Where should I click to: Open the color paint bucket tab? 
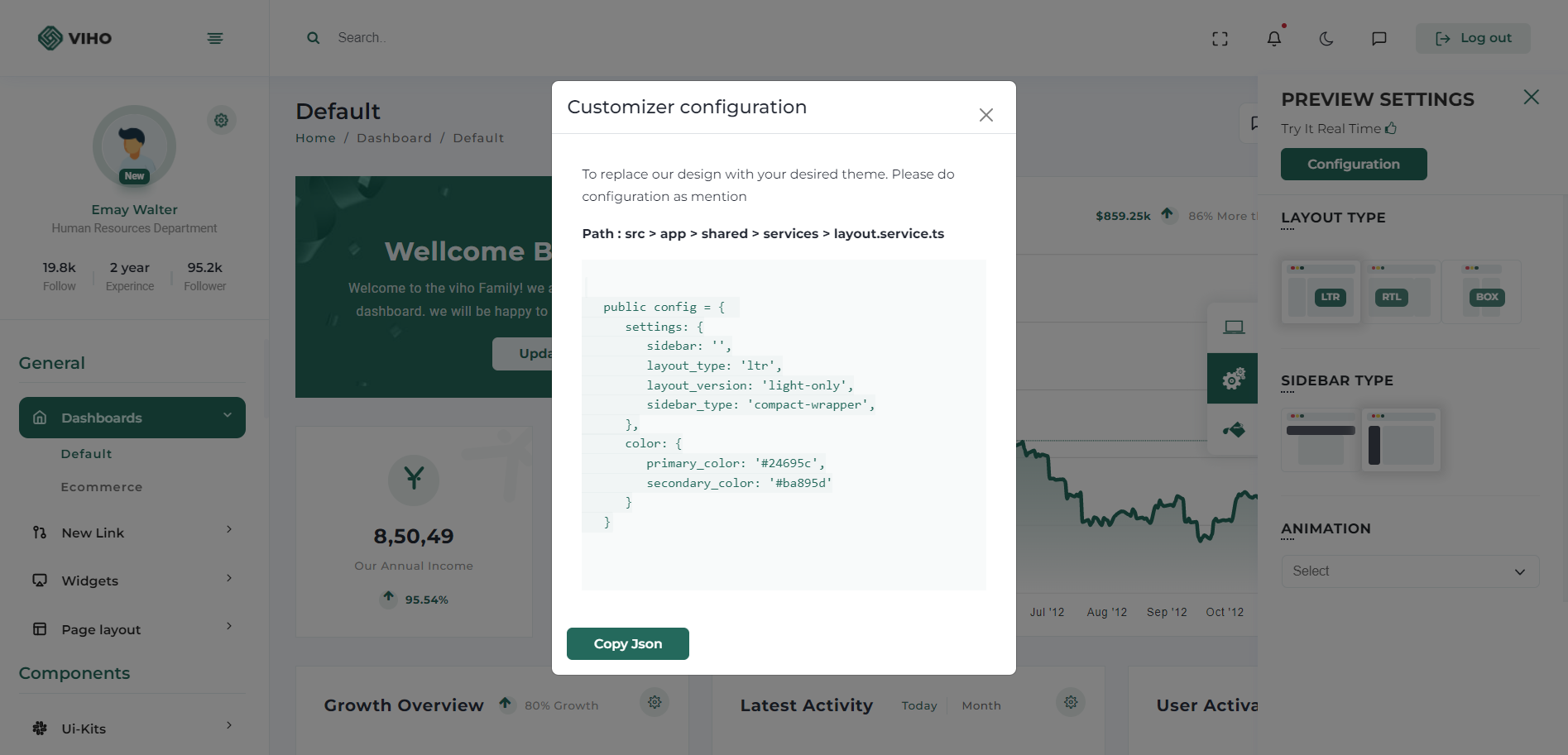coord(1233,430)
